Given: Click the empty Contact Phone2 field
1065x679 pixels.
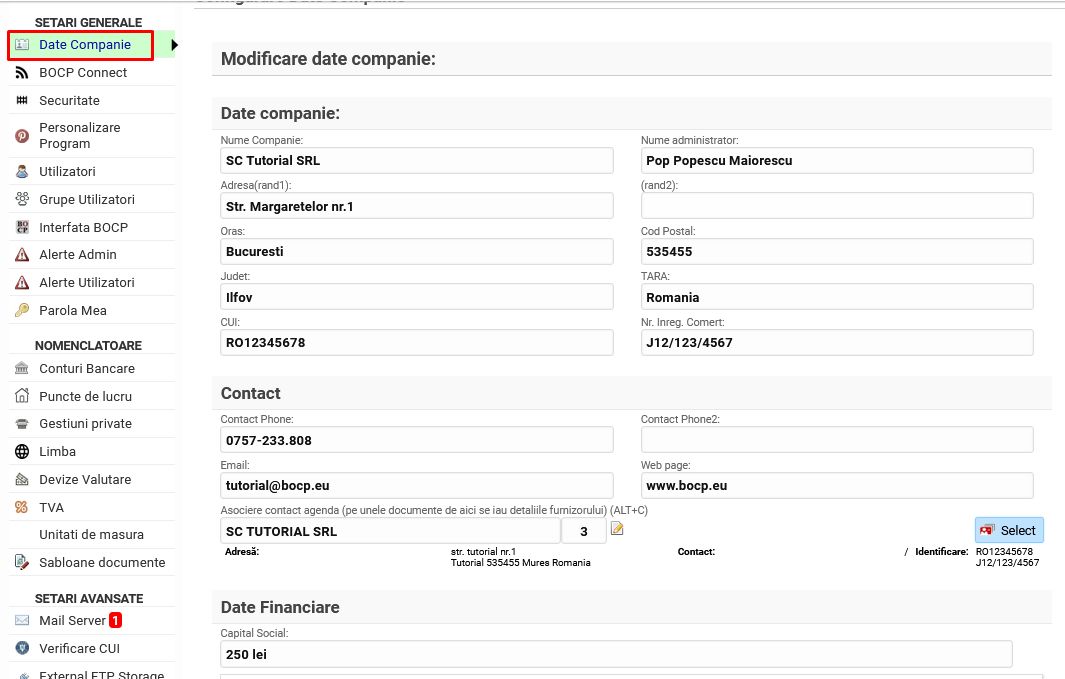Looking at the screenshot, I should (x=836, y=440).
